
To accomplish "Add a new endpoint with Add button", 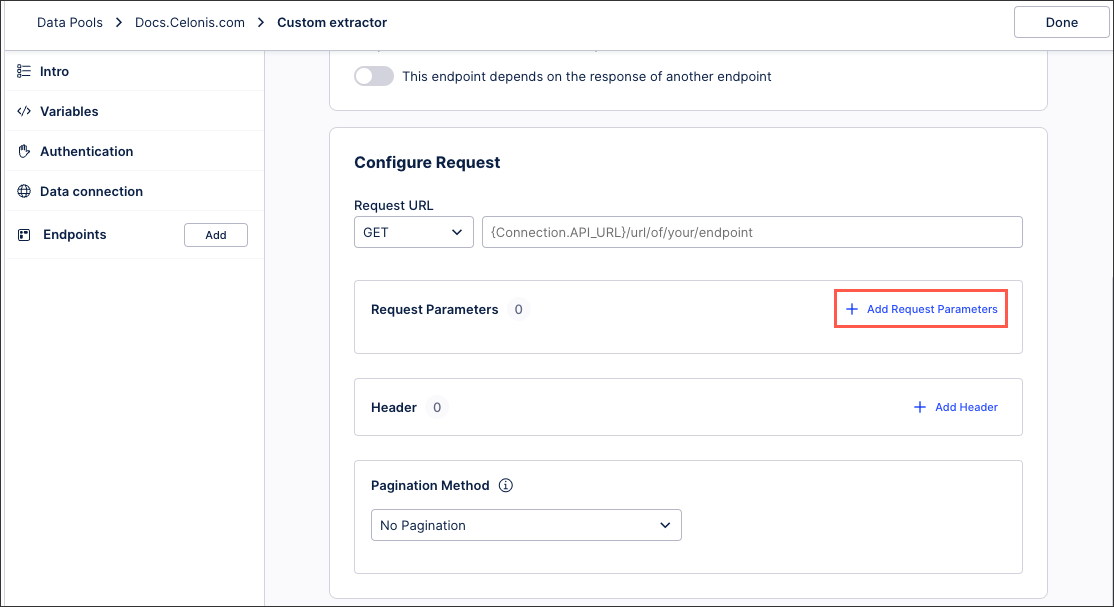I will pyautogui.click(x=216, y=235).
